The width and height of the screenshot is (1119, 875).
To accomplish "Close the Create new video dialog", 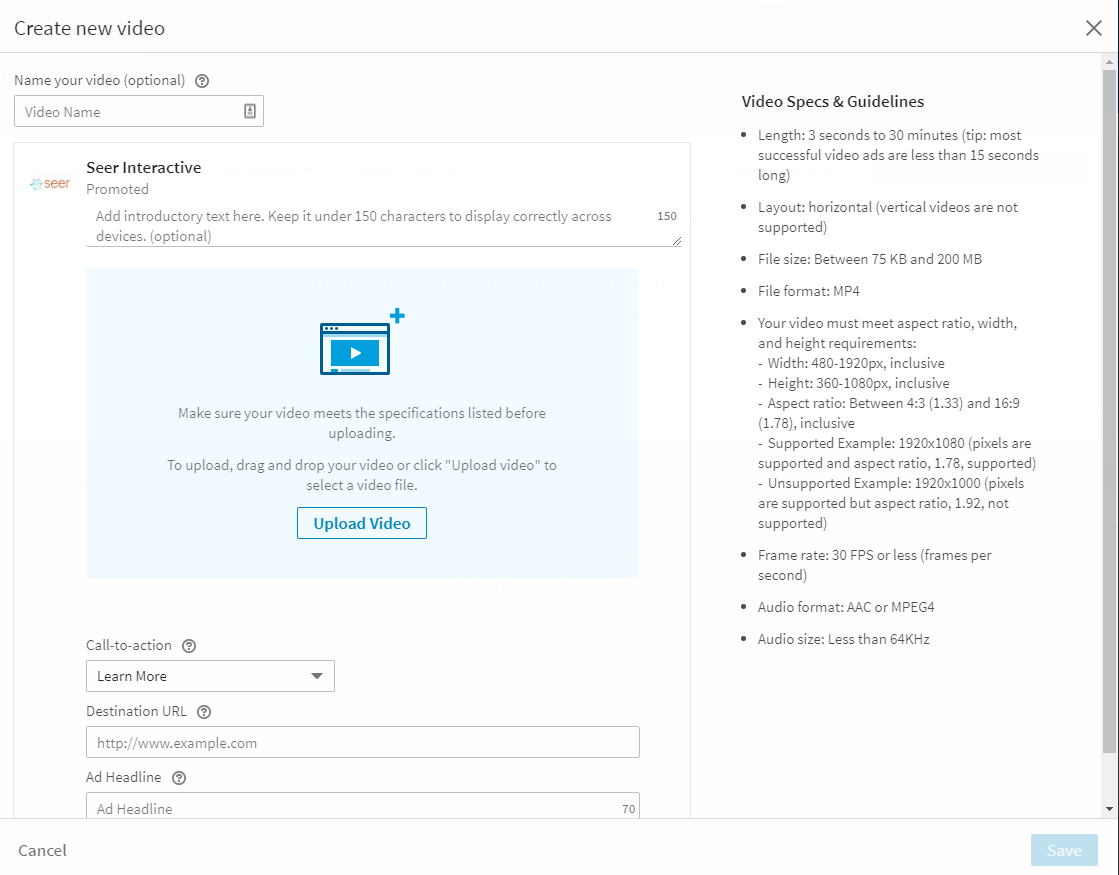I will coord(1093,28).
